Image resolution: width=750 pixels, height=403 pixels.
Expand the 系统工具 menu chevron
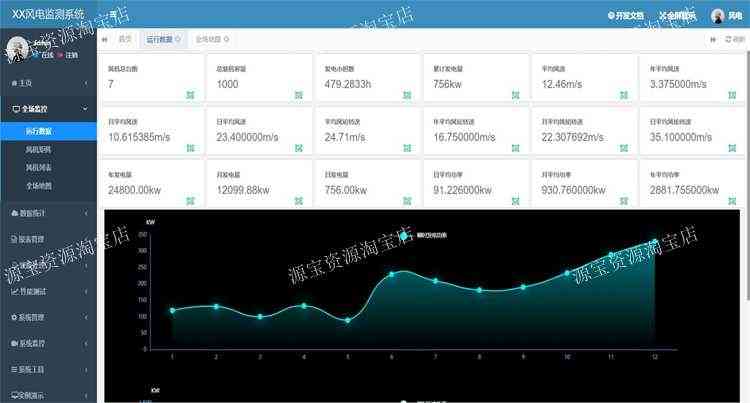86,370
